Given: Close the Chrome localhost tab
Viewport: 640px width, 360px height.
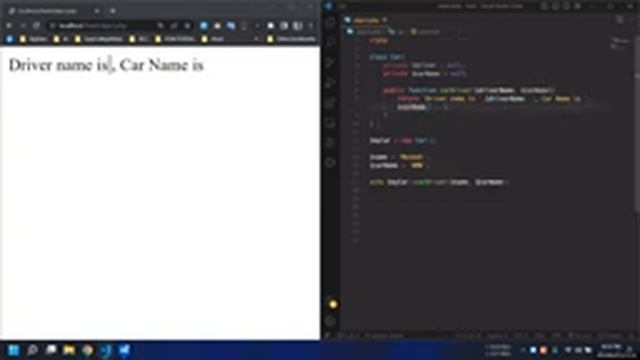Looking at the screenshot, I should click(96, 11).
